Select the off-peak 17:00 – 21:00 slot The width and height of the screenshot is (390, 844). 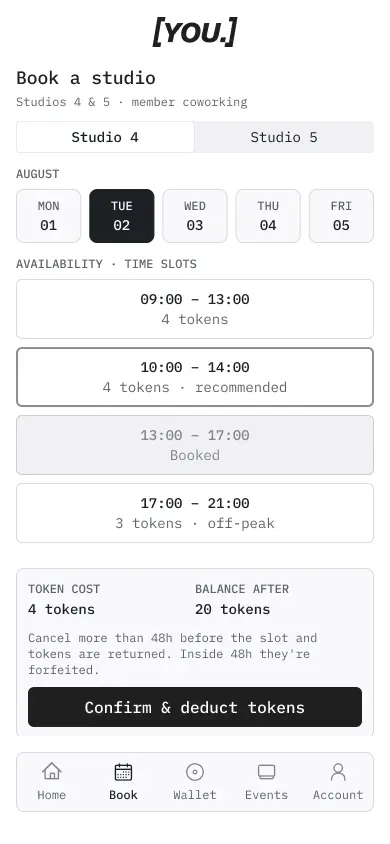click(195, 513)
